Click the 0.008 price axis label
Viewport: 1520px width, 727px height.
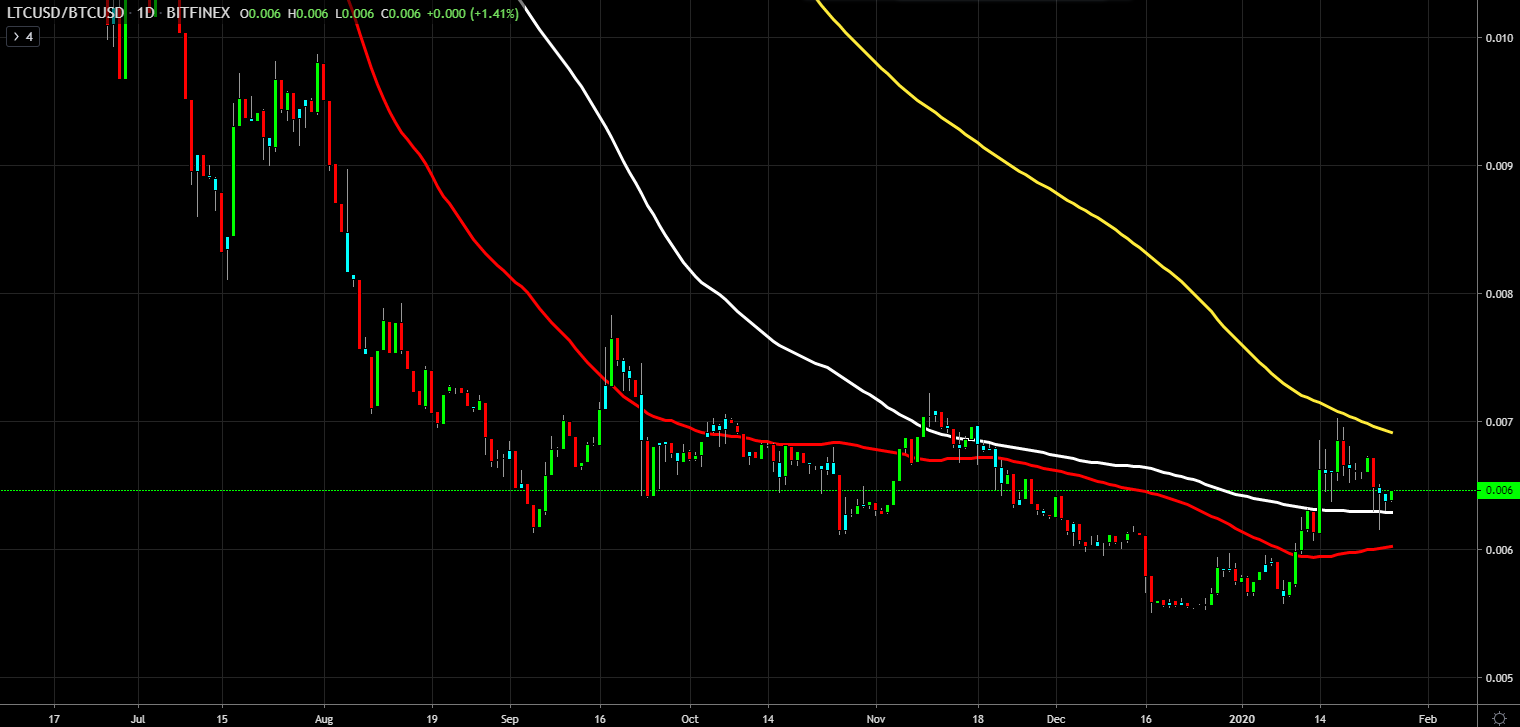pos(1497,294)
